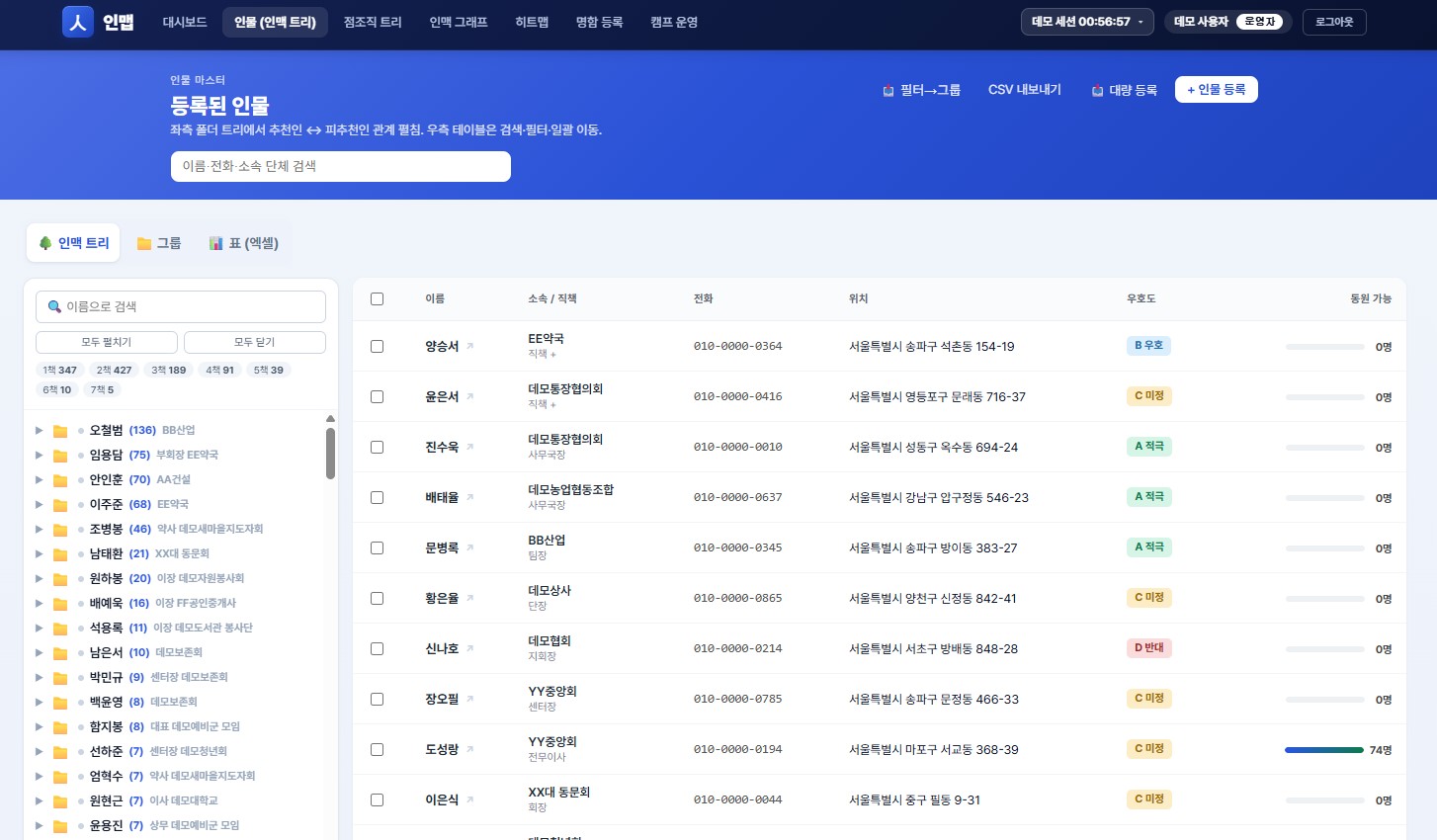Select the checkbox for 문병록

click(377, 547)
